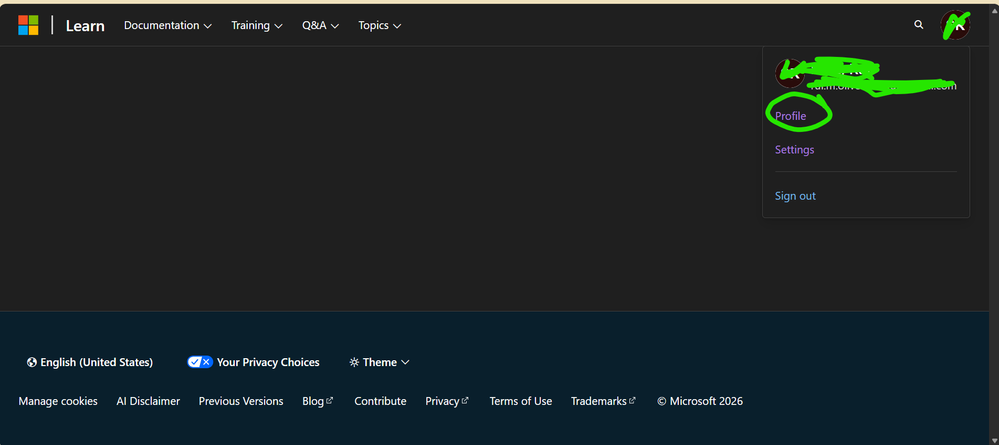Click the page scrollbar down arrow
This screenshot has width=999, height=445.
tap(994, 440)
